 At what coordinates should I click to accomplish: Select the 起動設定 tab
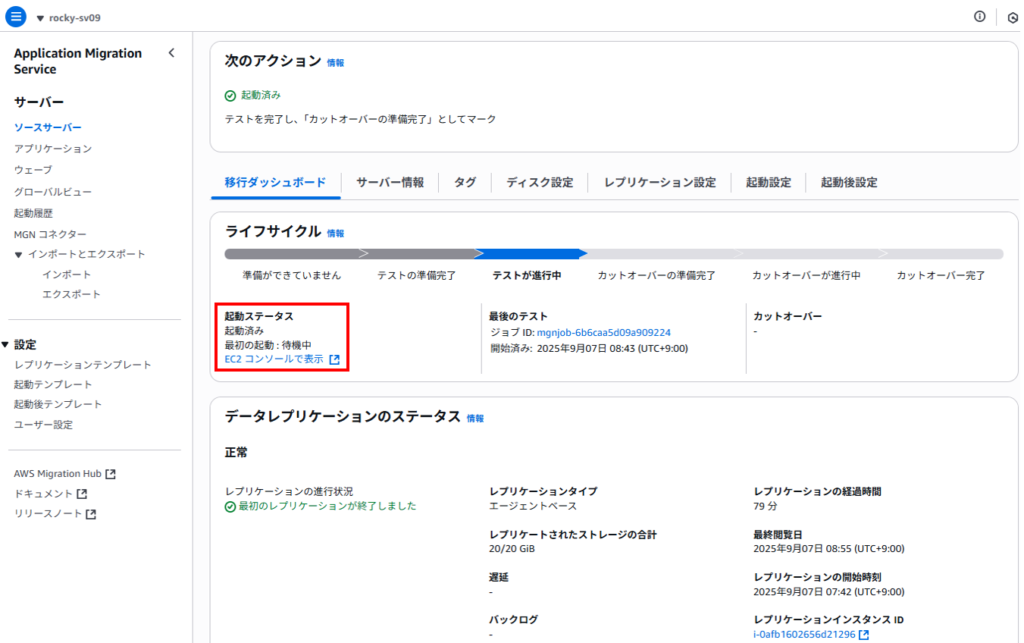[768, 183]
